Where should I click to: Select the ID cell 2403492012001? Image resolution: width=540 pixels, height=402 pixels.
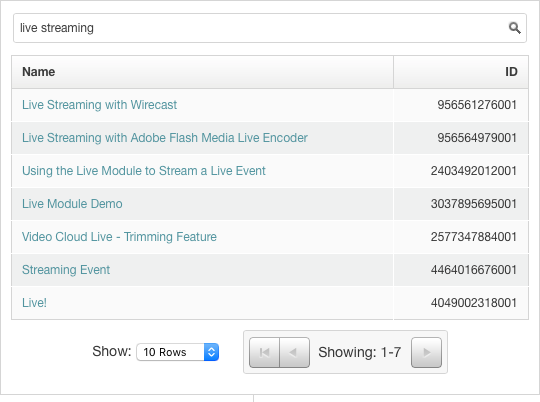coord(474,171)
